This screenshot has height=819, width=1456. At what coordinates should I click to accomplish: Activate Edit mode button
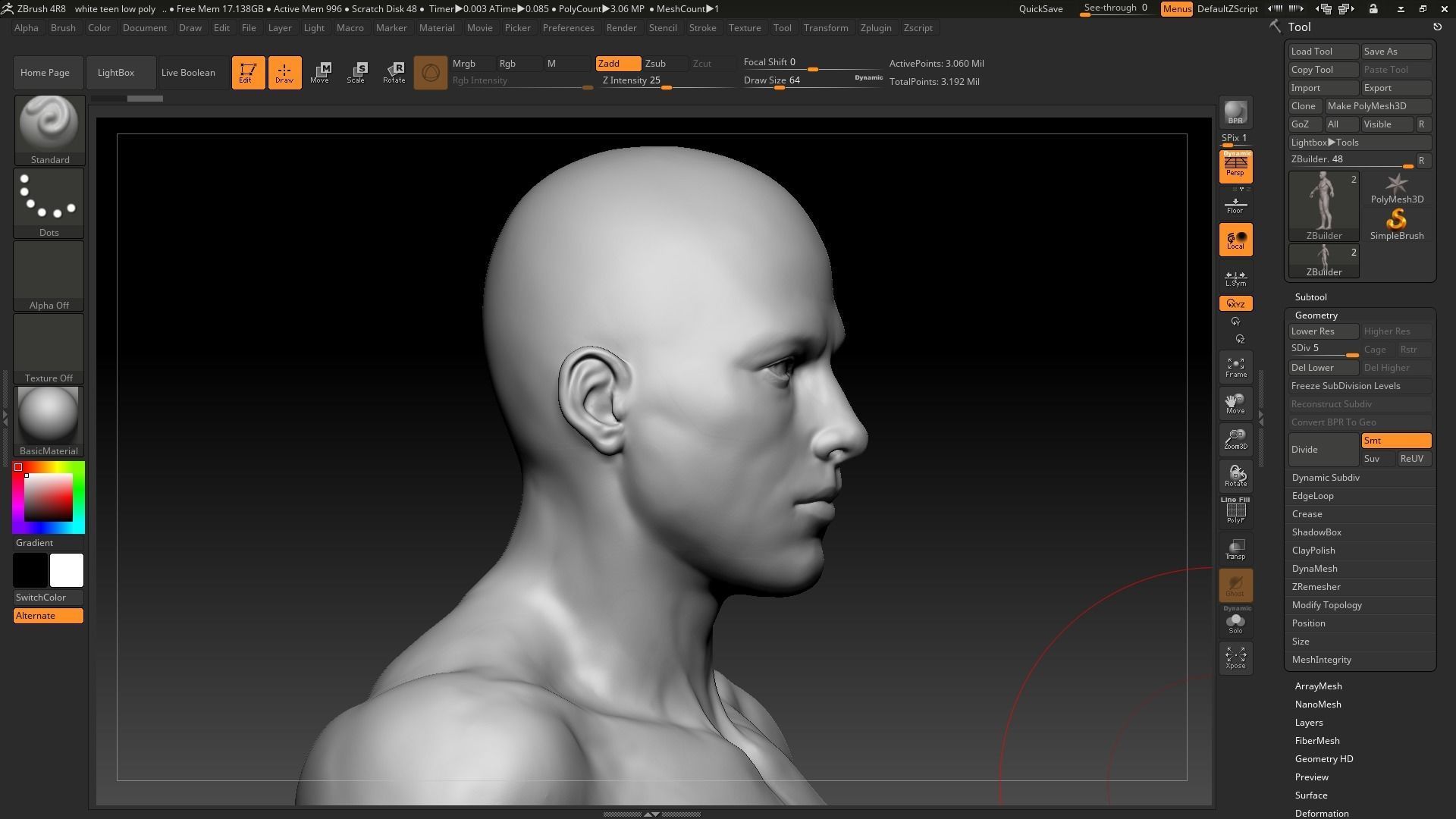(x=248, y=73)
